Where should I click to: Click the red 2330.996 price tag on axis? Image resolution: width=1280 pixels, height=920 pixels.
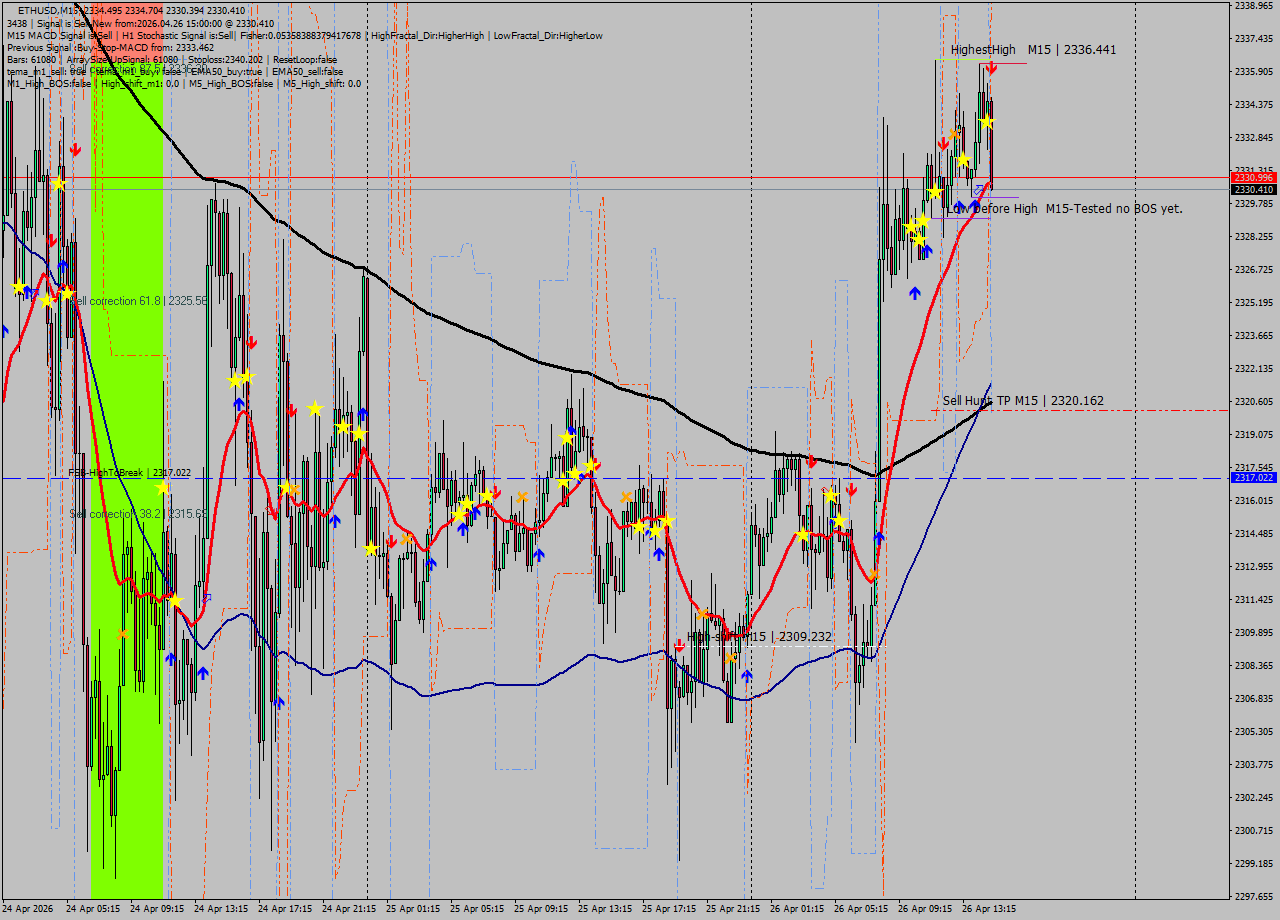1252,177
